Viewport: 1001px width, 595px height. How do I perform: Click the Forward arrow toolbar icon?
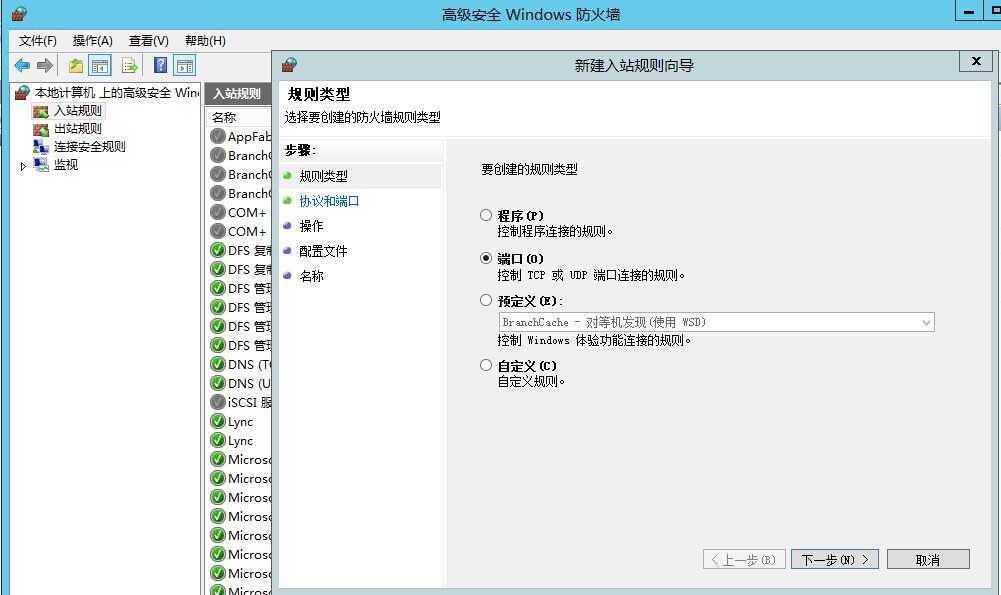tap(45, 65)
